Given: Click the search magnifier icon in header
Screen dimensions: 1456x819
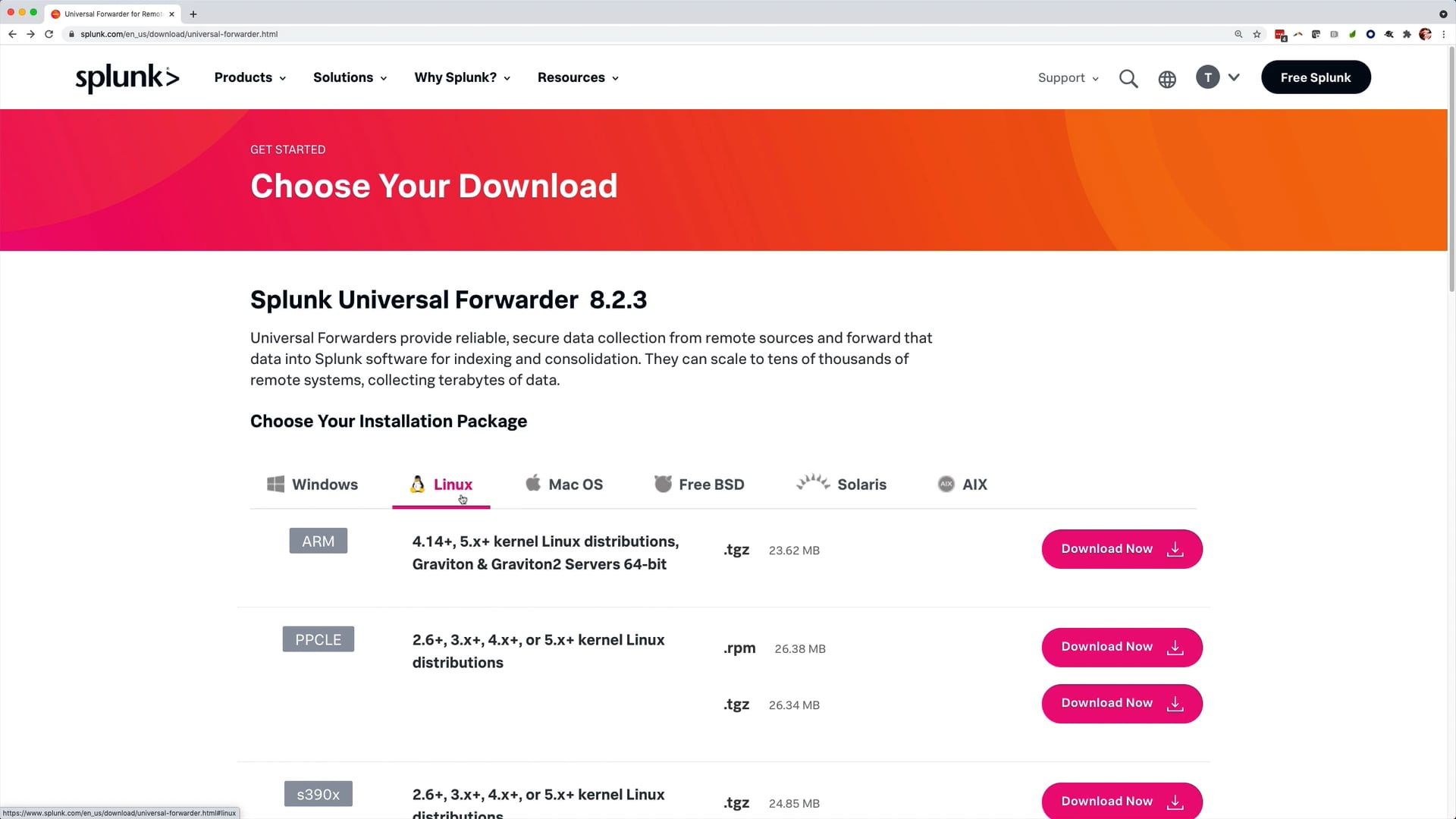Looking at the screenshot, I should (1128, 78).
